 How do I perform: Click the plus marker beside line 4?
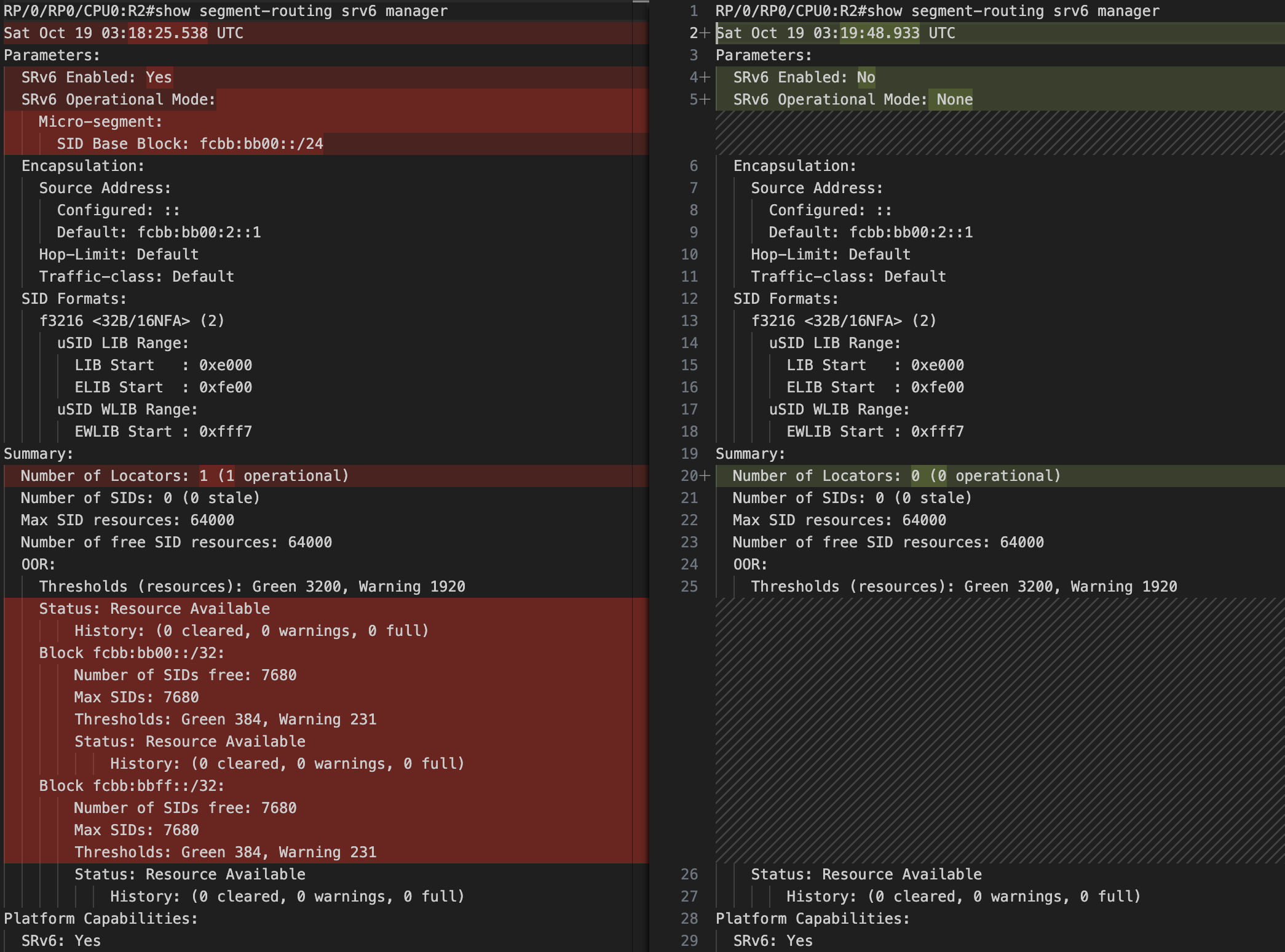(705, 77)
